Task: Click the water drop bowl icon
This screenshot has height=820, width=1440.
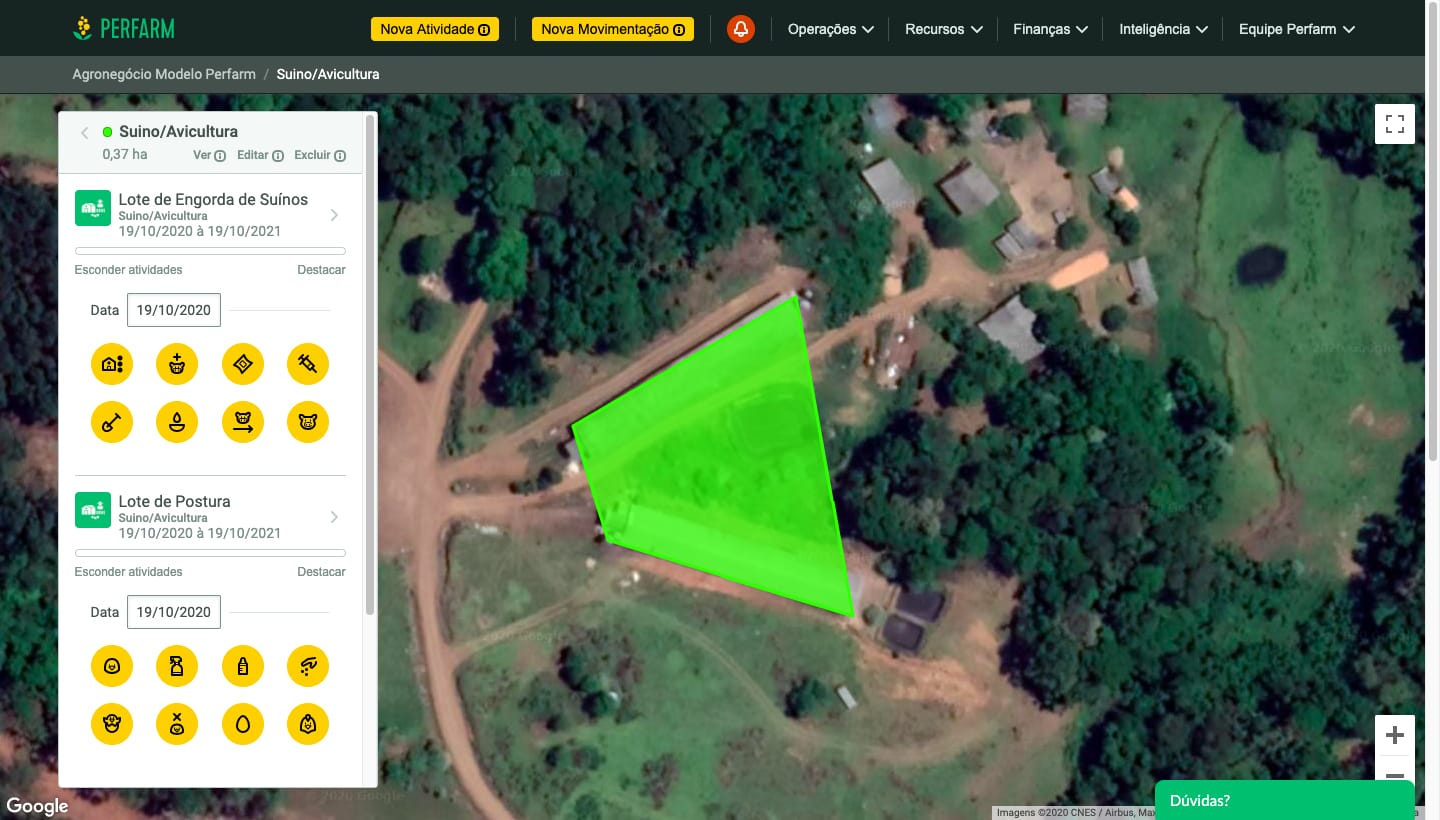Action: [177, 422]
